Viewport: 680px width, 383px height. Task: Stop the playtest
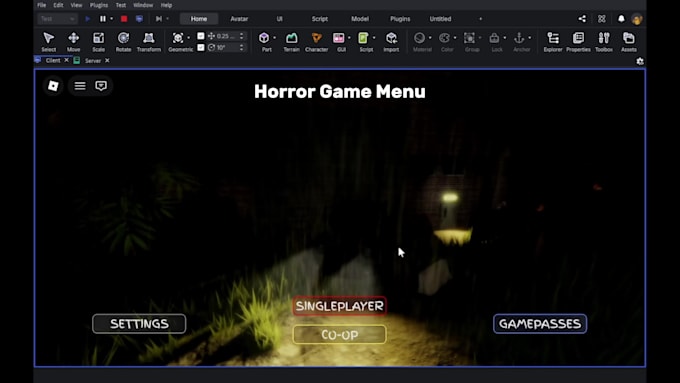coord(124,19)
